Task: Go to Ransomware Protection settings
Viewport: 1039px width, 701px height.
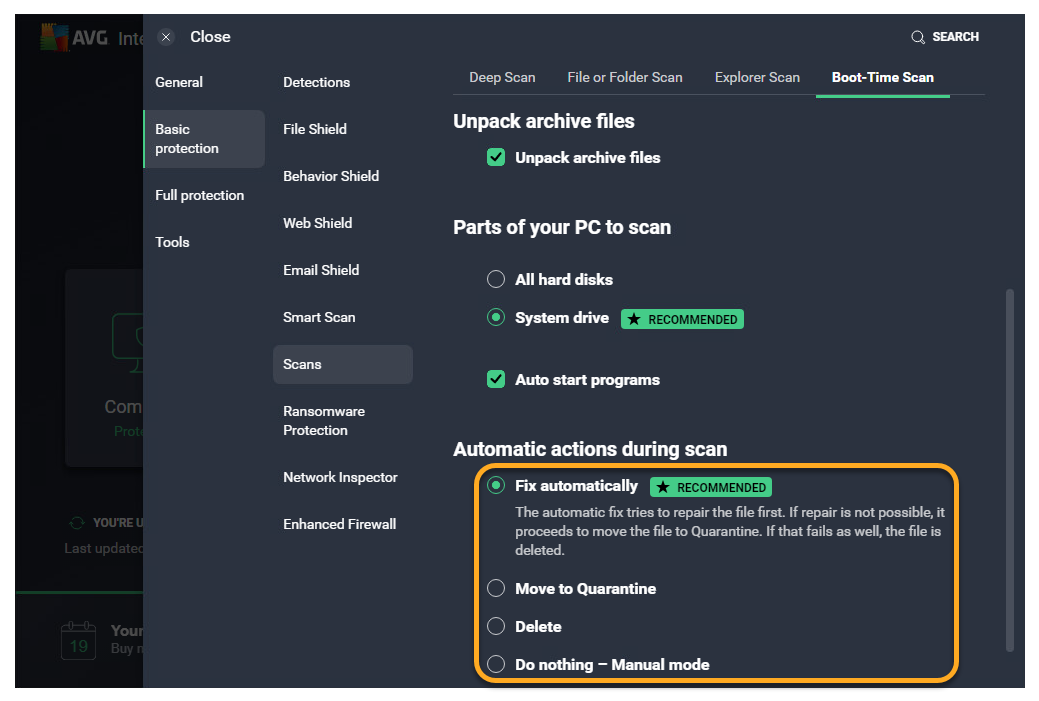Action: (x=324, y=421)
